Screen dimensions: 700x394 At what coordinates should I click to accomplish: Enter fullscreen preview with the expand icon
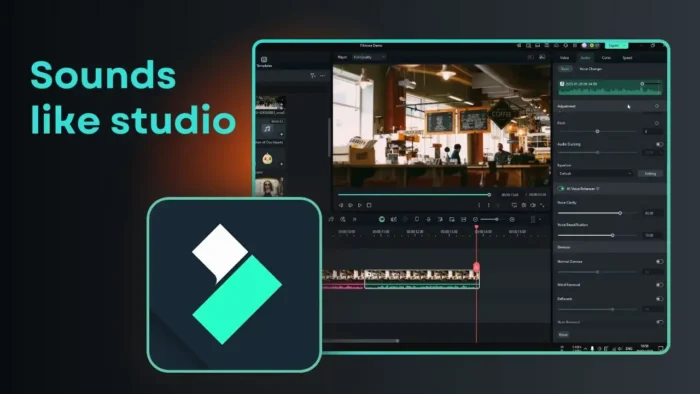542,205
